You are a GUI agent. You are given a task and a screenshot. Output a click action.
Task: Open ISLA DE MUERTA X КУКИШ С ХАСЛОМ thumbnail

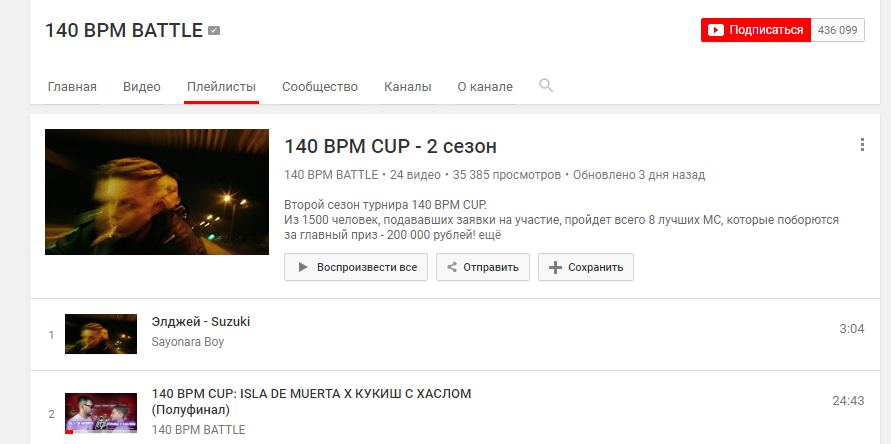coord(101,413)
